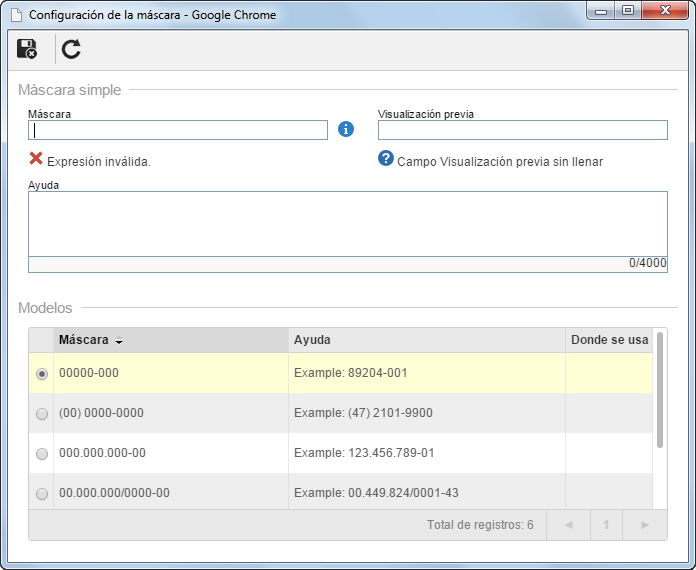Minimize the Configuración de la máscara window
The height and width of the screenshot is (570, 696).
click(x=601, y=11)
